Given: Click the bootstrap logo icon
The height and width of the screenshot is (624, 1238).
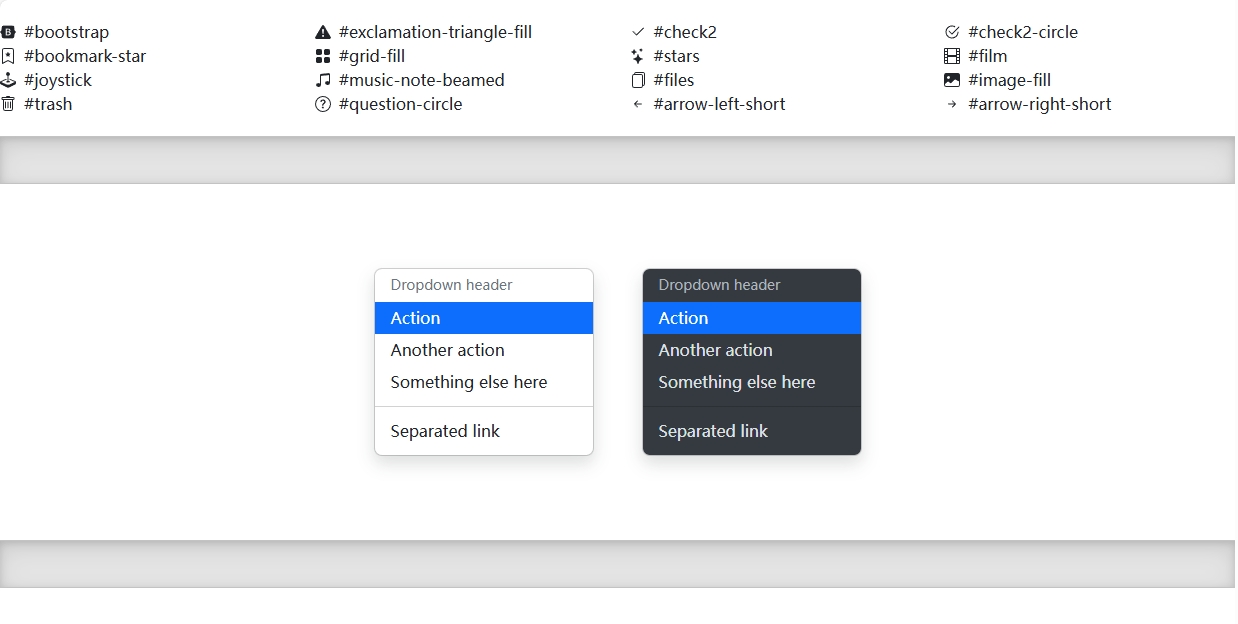Looking at the screenshot, I should [x=8, y=32].
